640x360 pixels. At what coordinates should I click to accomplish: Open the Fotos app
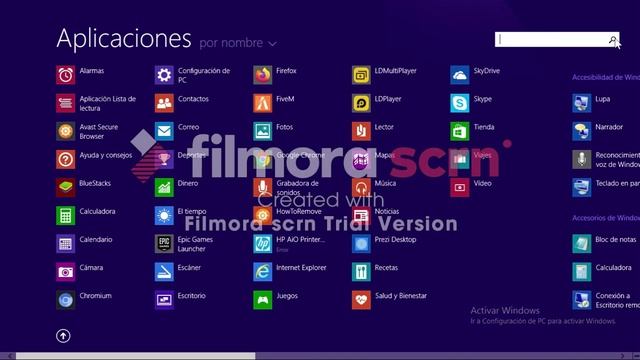click(262, 131)
